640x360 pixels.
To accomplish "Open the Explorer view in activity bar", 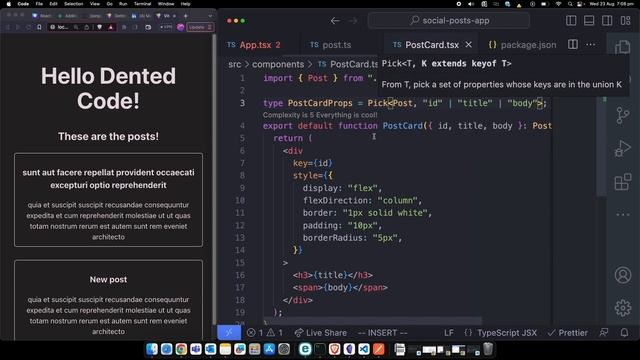I will (x=622, y=47).
